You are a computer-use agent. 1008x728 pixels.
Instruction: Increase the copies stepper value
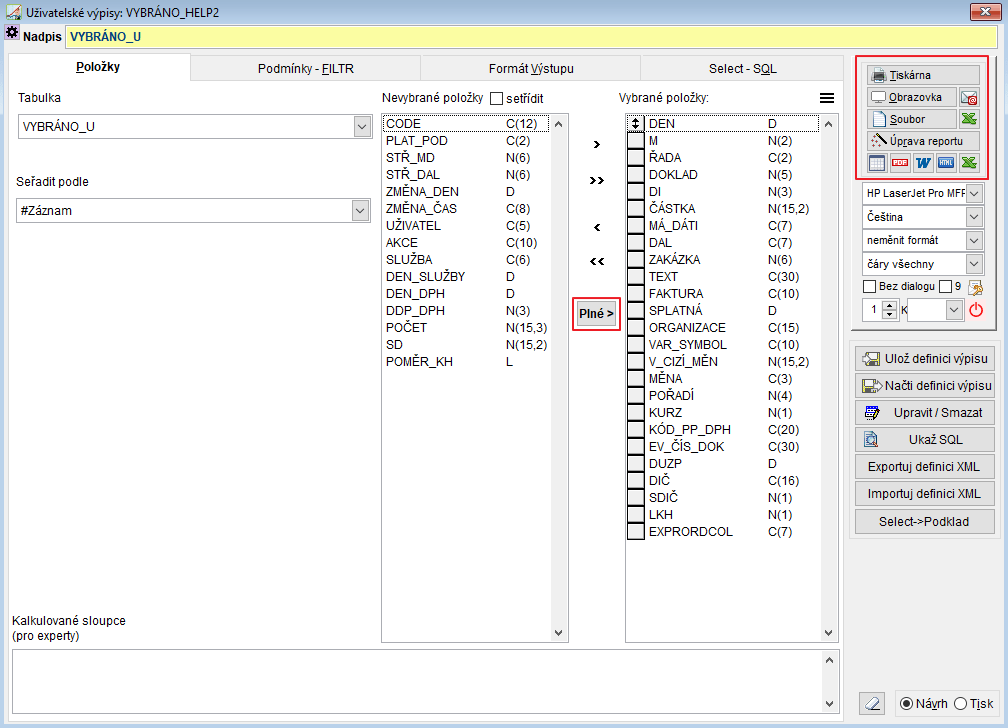coord(889,305)
